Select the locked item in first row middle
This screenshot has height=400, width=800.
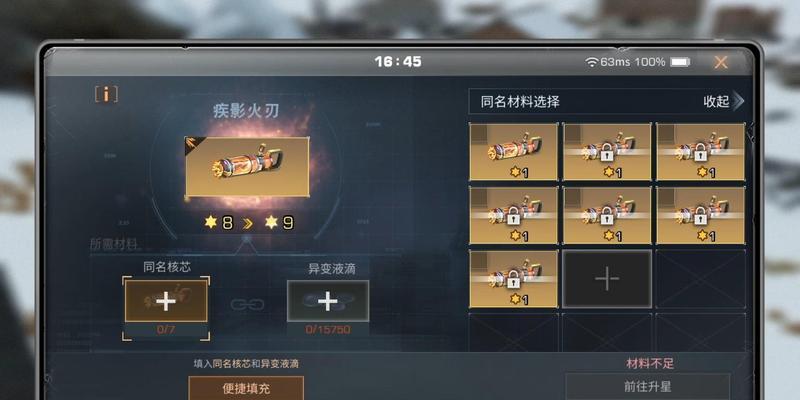pyautogui.click(x=607, y=152)
